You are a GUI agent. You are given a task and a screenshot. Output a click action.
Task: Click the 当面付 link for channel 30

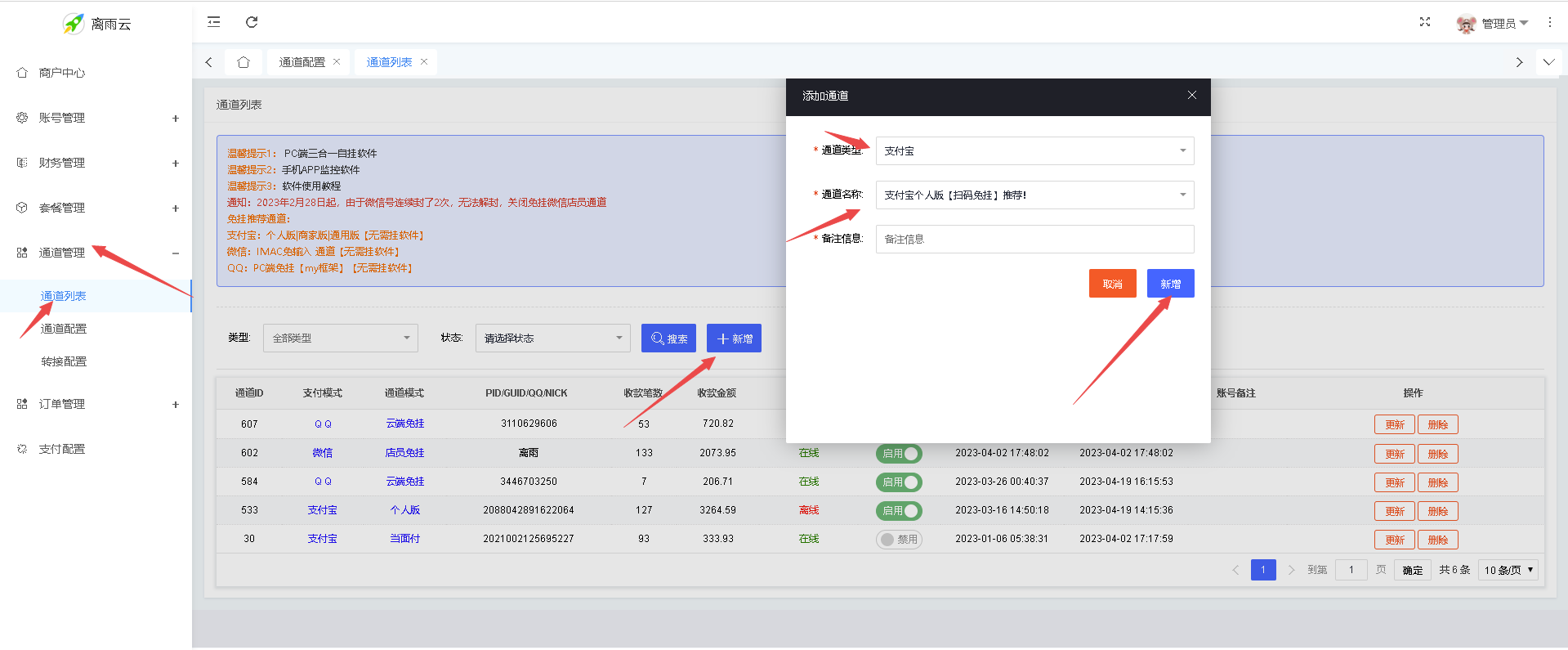tap(404, 539)
